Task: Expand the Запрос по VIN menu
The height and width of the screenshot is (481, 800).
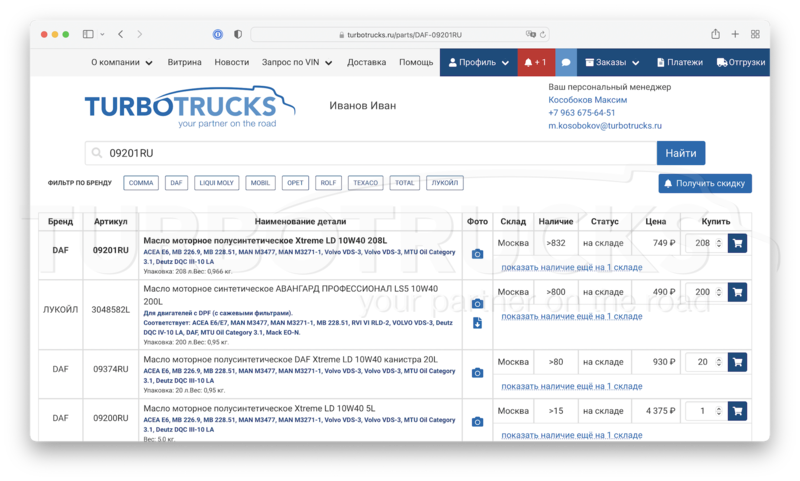Action: coord(297,62)
